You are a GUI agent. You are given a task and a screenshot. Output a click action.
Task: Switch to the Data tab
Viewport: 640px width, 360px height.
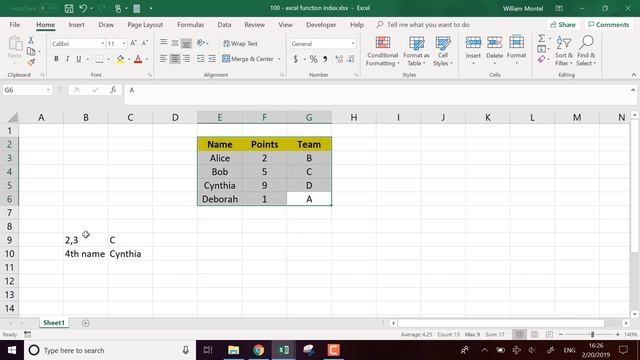click(224, 24)
